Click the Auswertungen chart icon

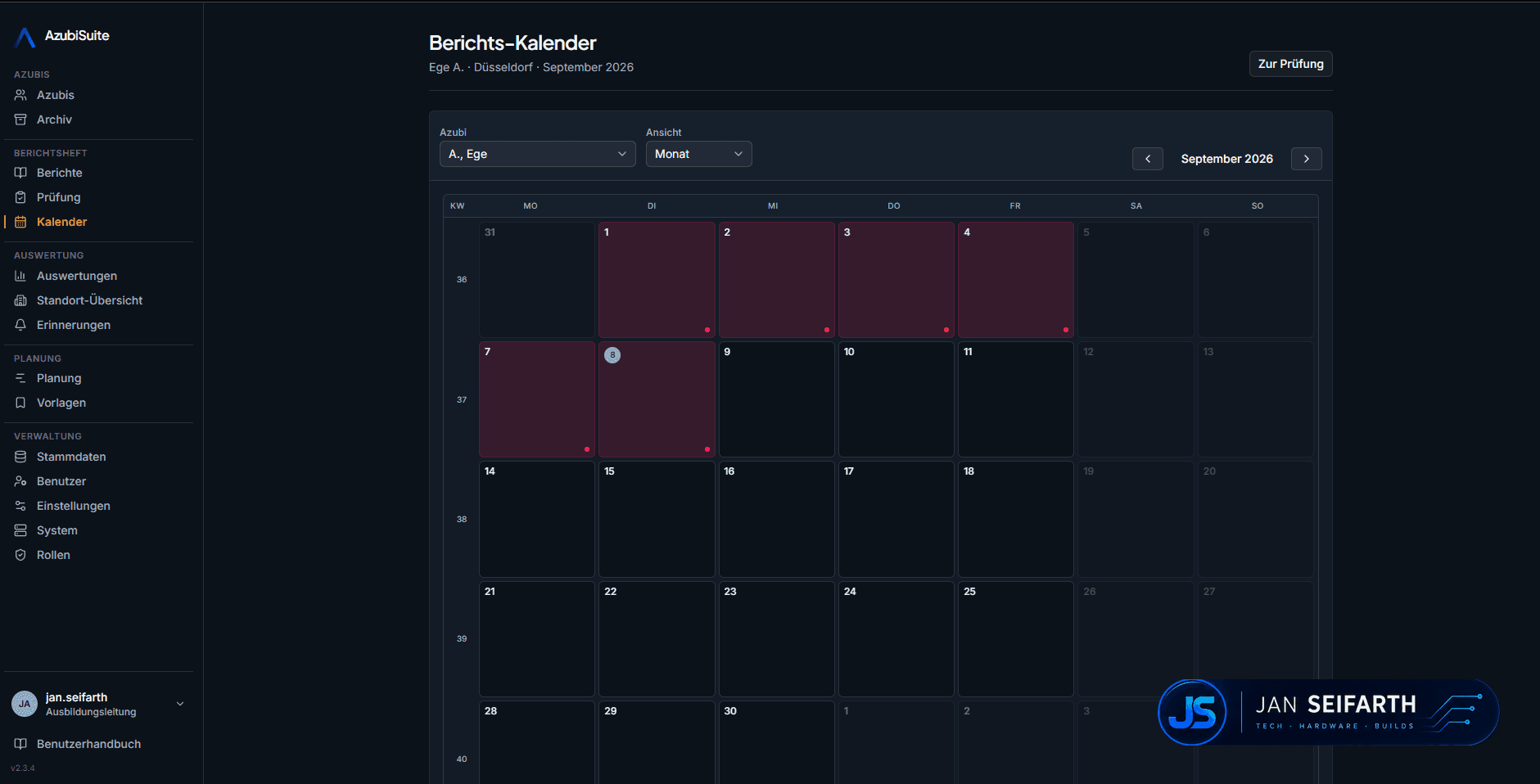tap(20, 276)
